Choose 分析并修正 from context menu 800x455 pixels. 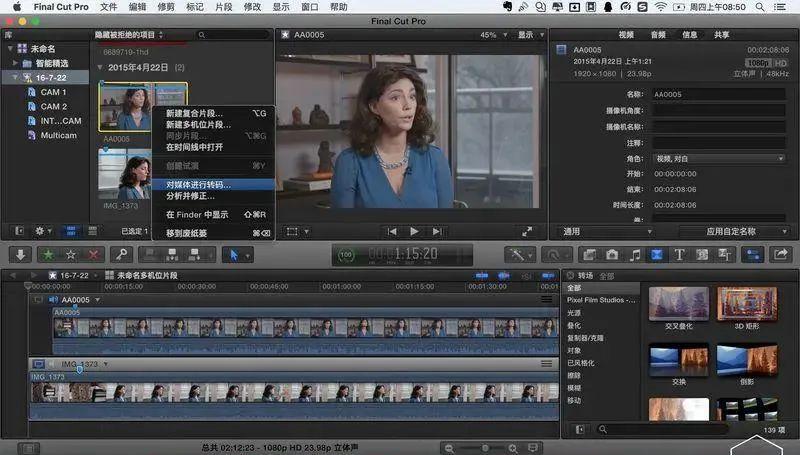pos(213,196)
